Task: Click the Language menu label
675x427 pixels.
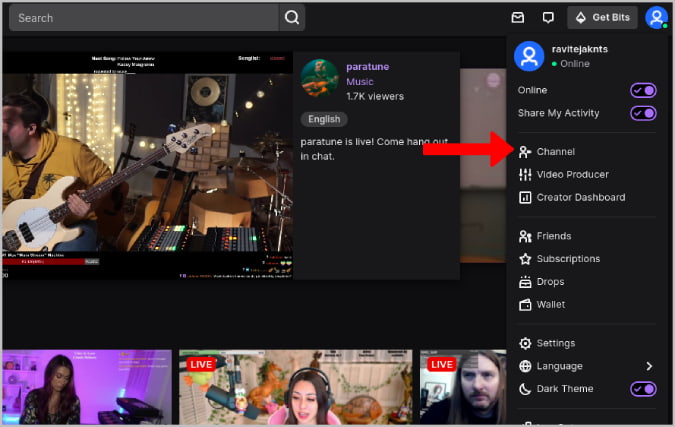Action: (x=559, y=366)
